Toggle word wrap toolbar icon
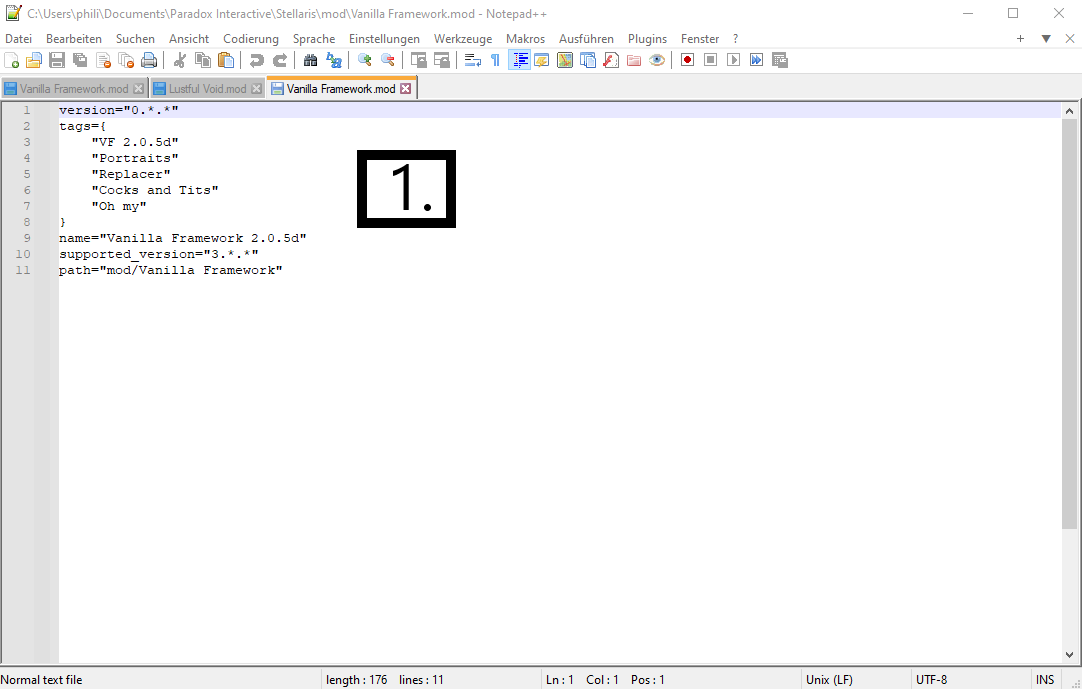The height and width of the screenshot is (689, 1082). [x=473, y=60]
